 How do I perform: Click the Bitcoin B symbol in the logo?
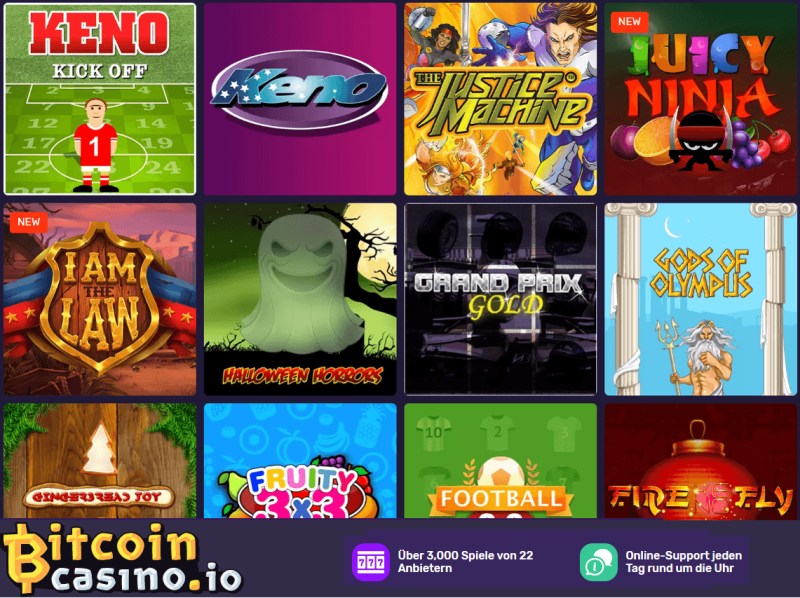[26, 559]
